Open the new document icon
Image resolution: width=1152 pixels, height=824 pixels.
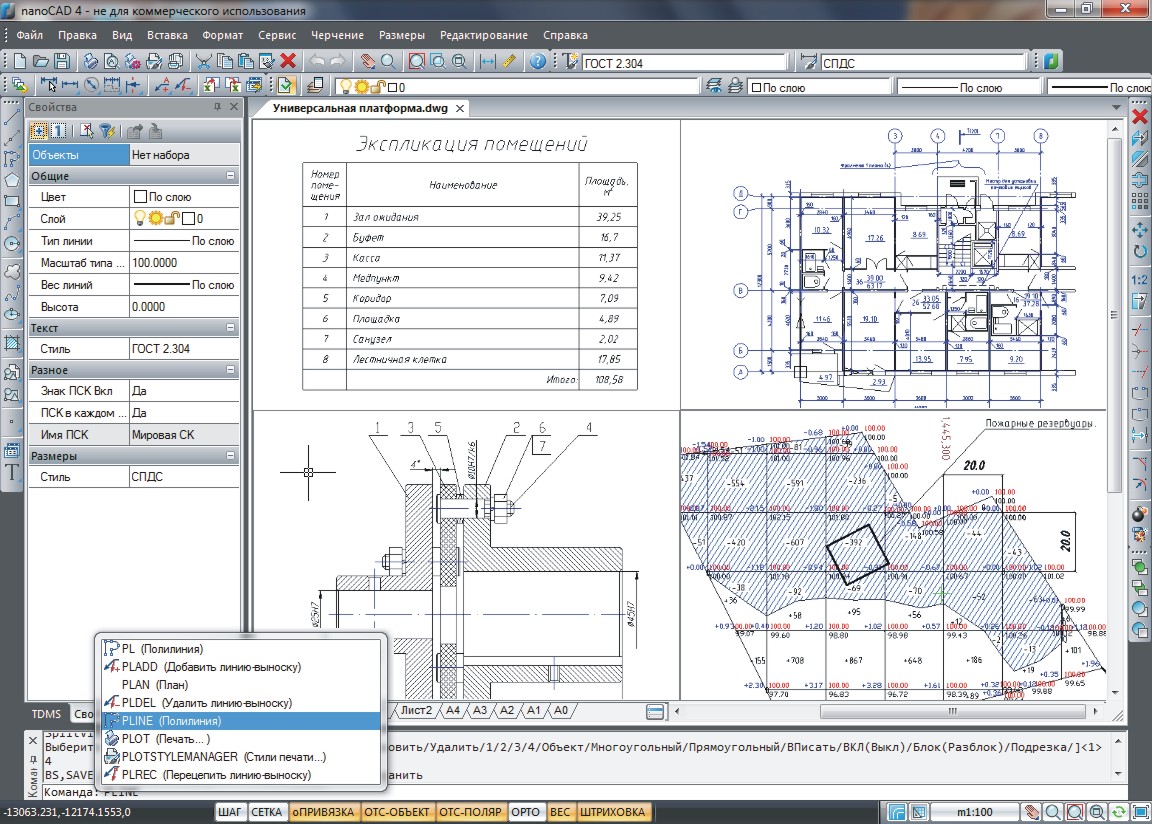click(20, 62)
